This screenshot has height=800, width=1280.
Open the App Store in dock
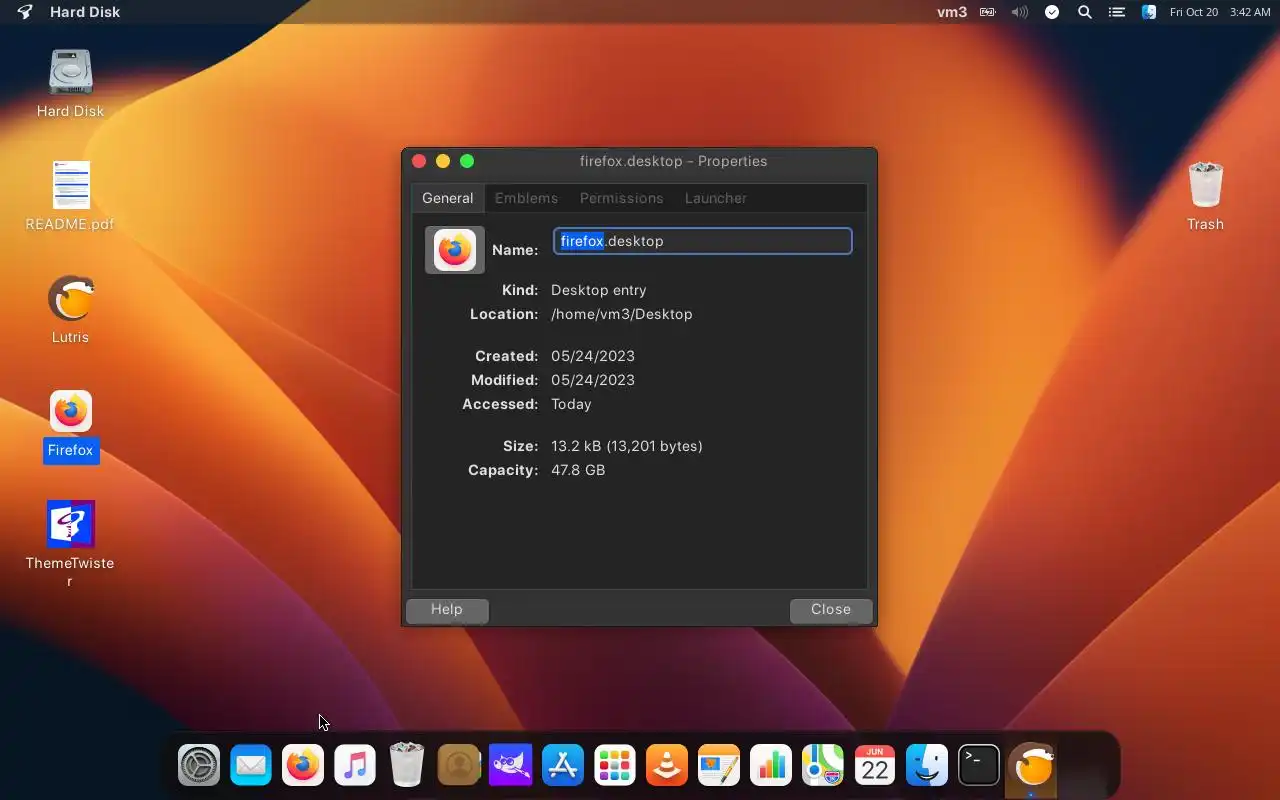click(563, 767)
